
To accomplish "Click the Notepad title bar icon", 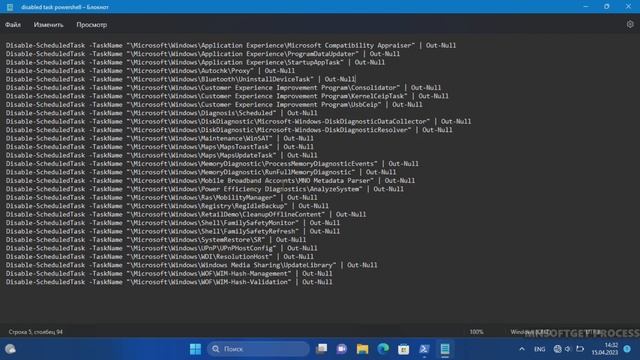I will [x=10, y=7].
